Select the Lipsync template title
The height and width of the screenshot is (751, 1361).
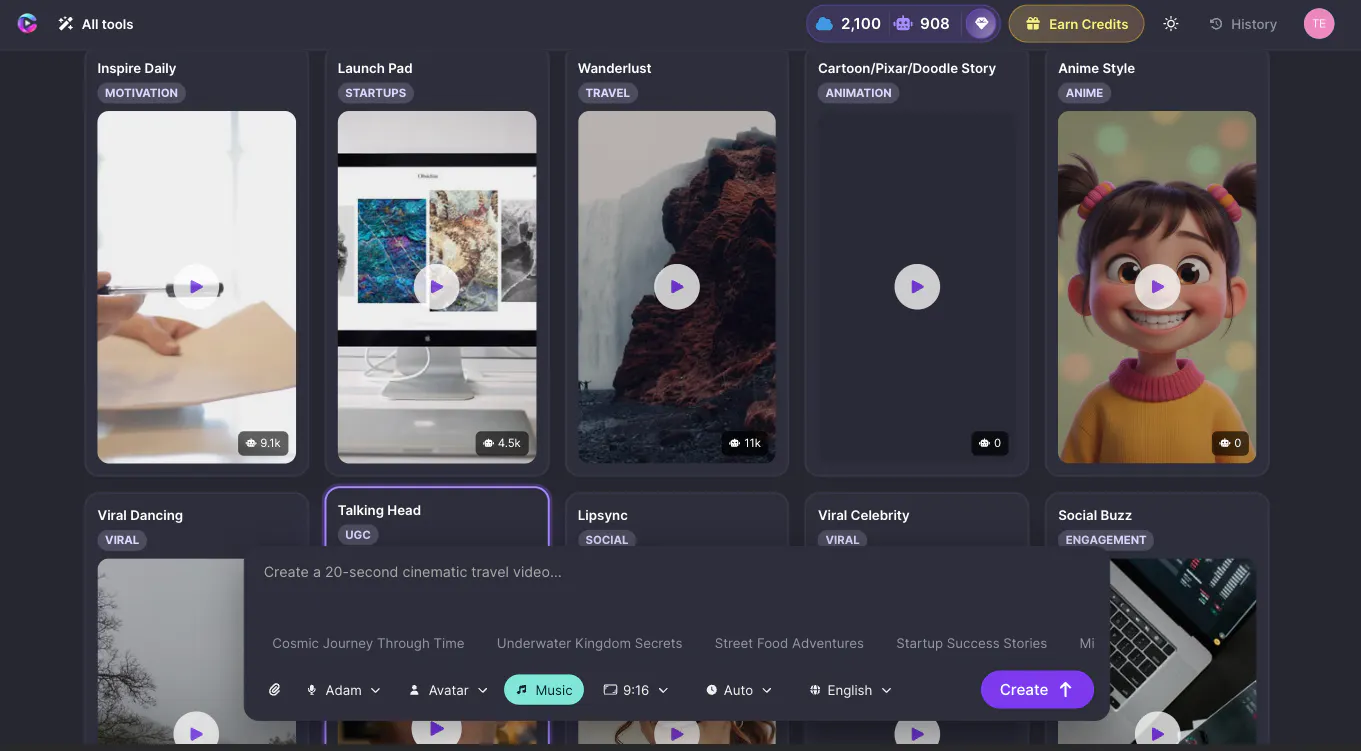603,515
